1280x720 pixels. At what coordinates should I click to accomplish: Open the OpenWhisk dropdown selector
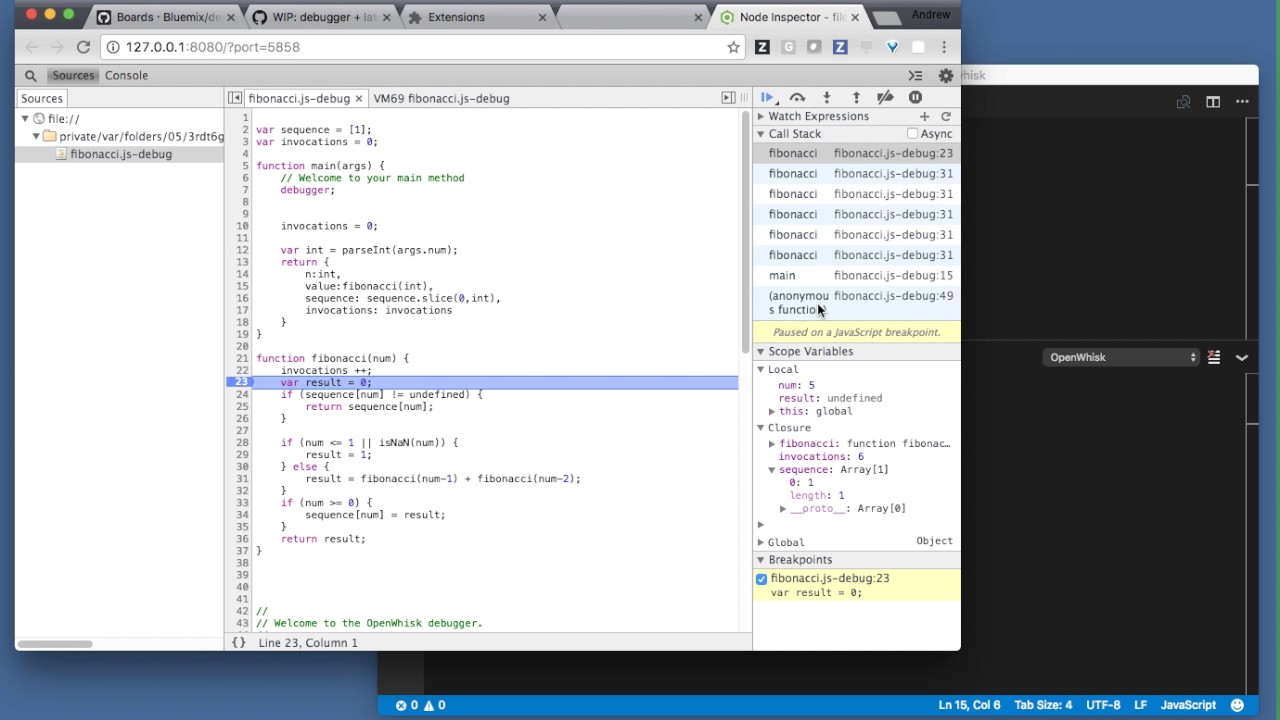click(1122, 358)
